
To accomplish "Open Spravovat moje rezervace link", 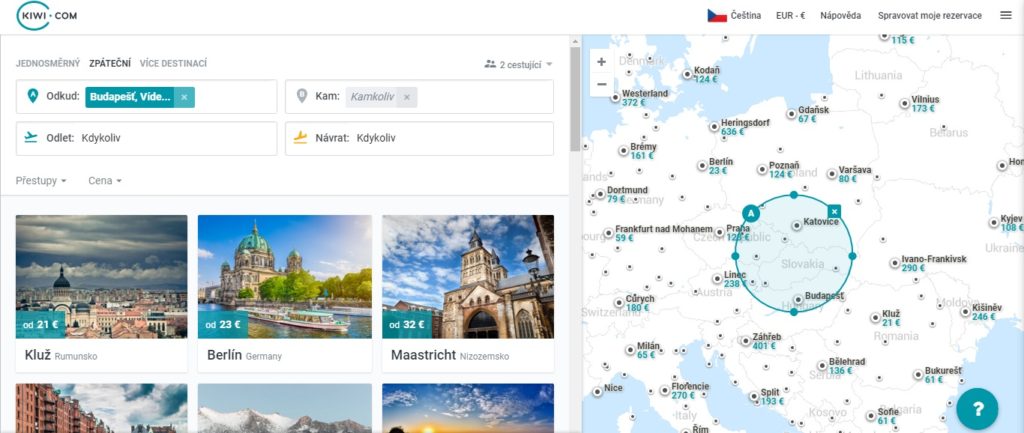I will click(929, 16).
